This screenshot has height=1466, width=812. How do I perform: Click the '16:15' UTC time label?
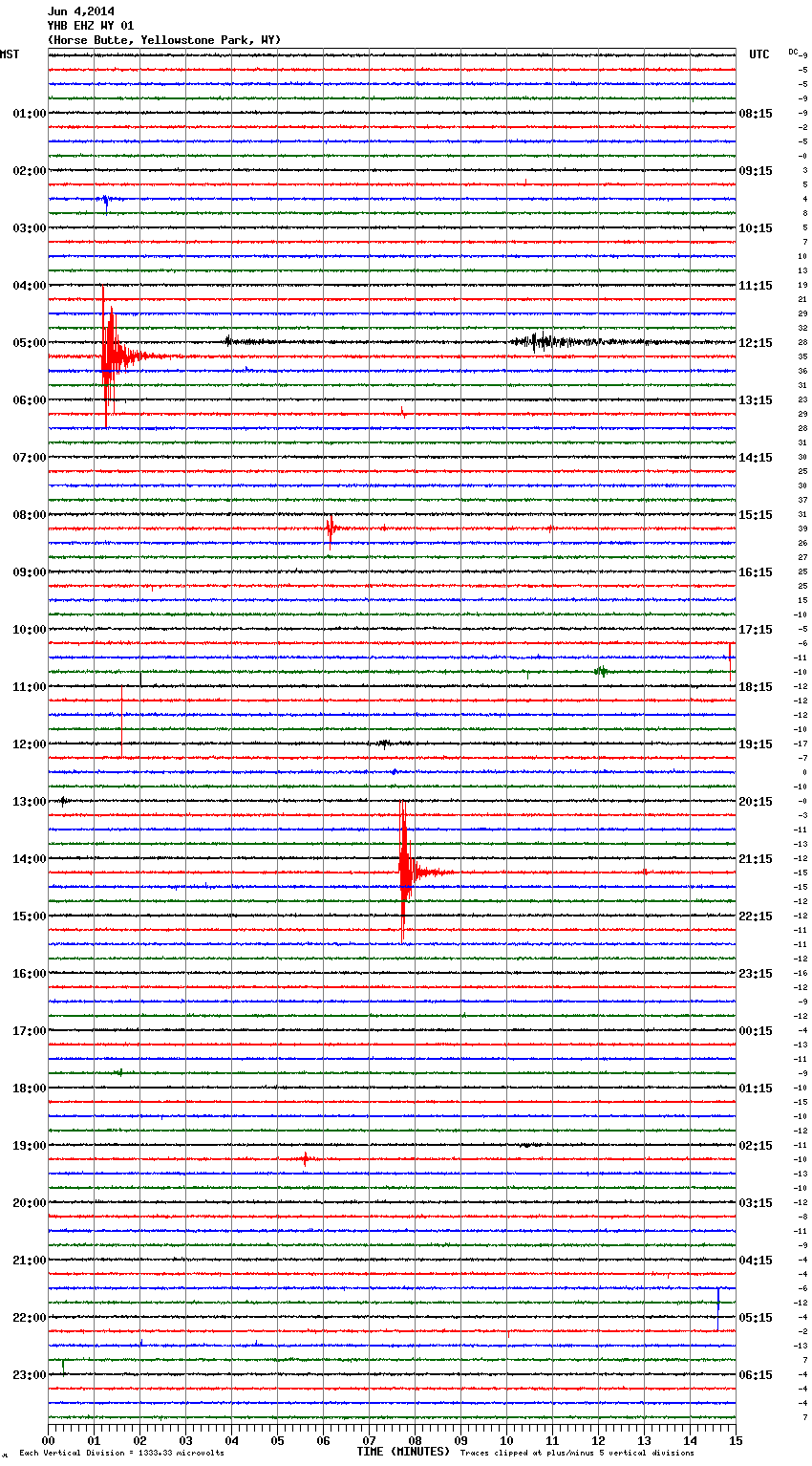click(x=756, y=572)
